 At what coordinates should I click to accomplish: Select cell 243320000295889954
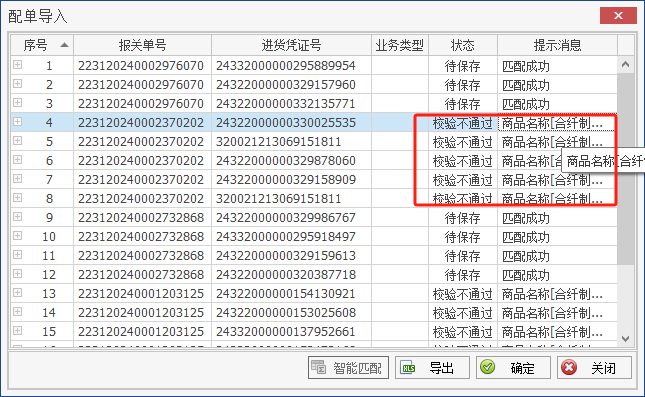(x=291, y=66)
